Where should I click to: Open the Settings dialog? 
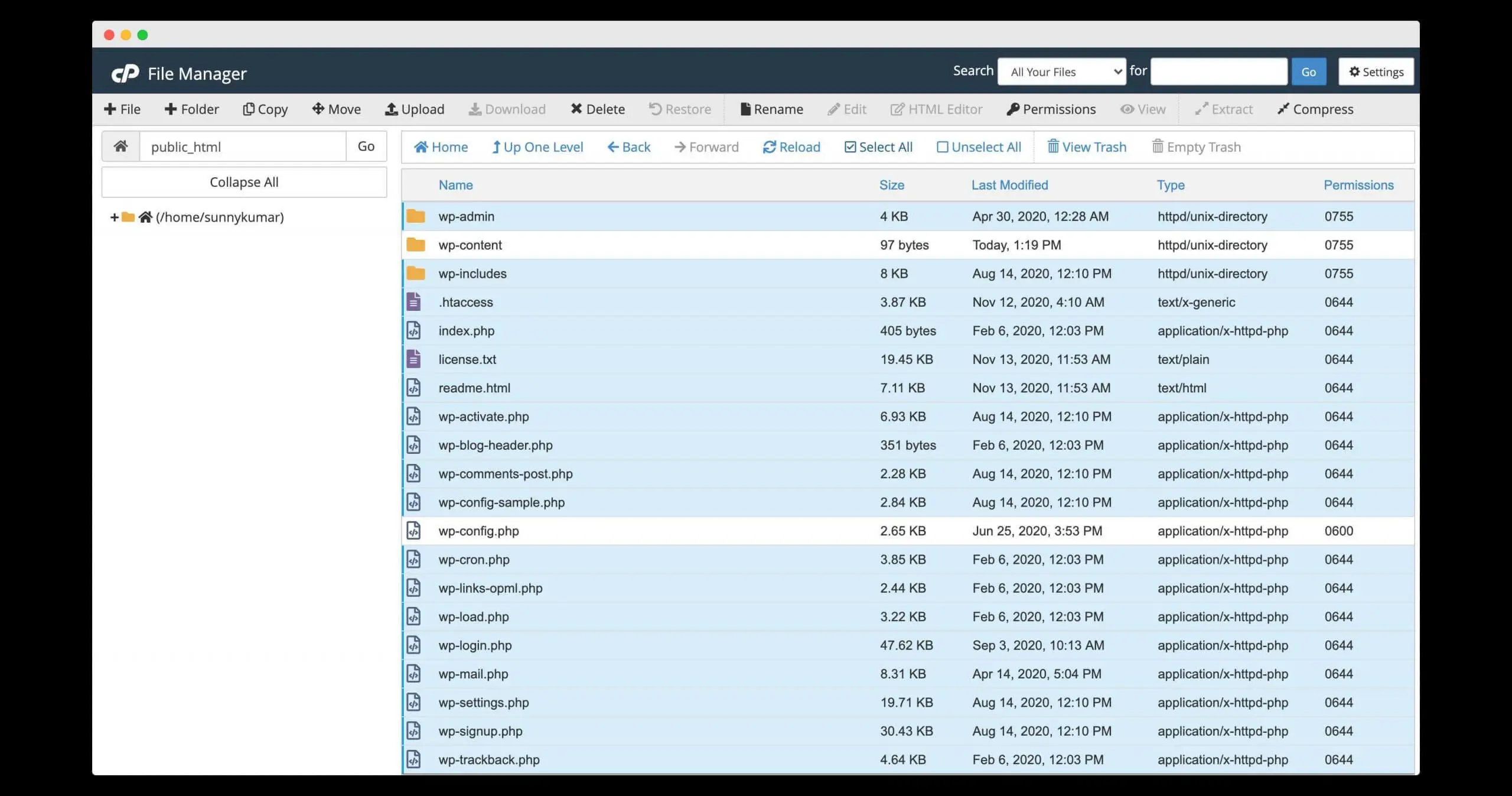coord(1376,71)
